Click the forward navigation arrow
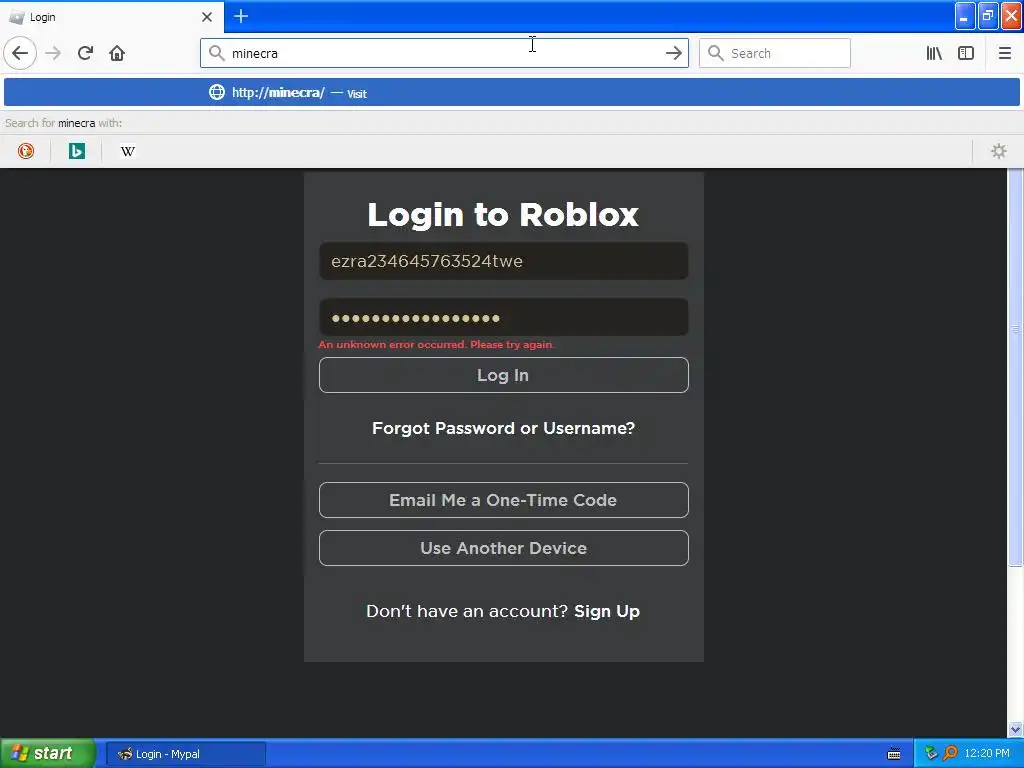 pos(53,54)
